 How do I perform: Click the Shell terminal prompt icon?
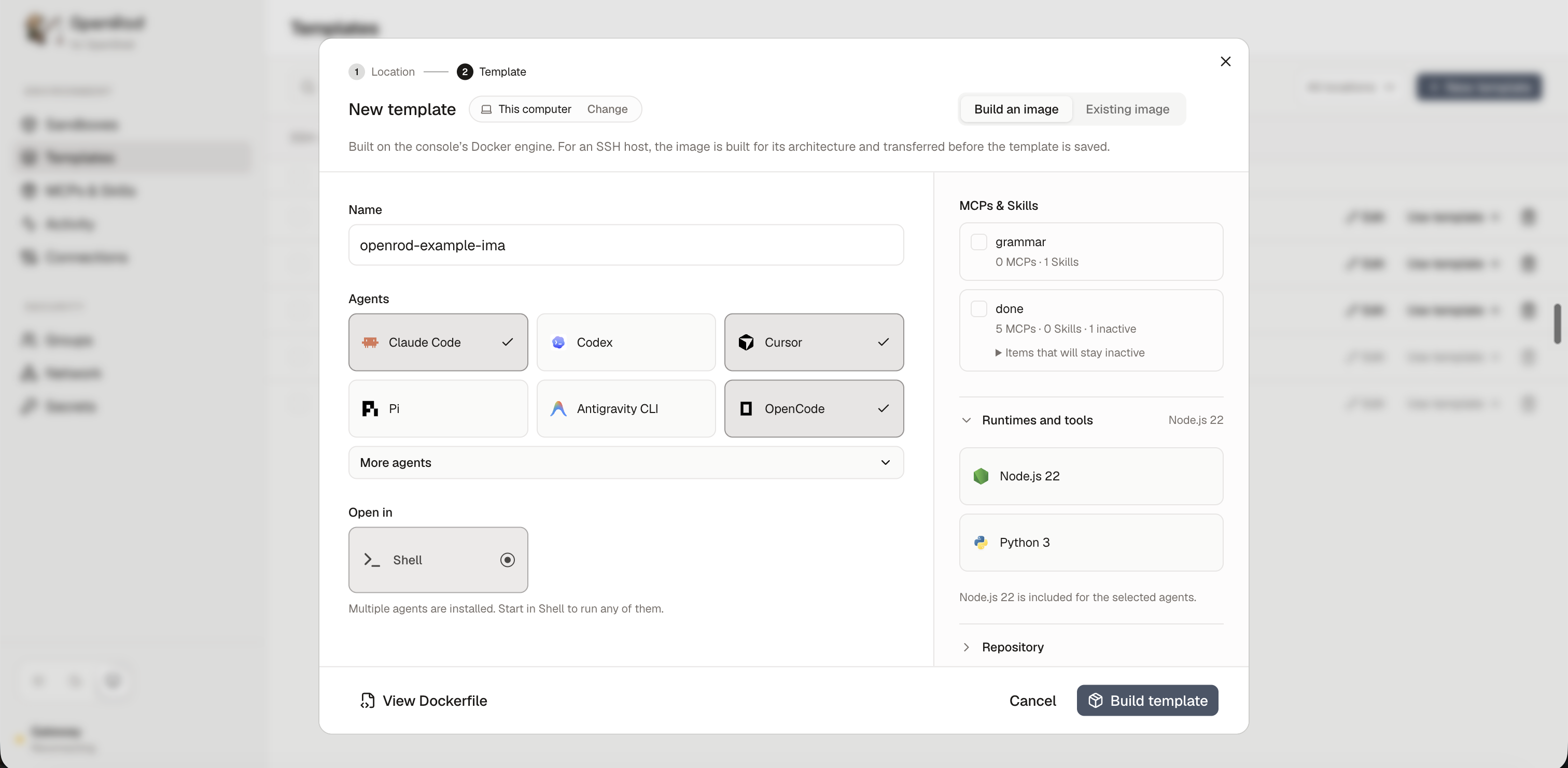click(x=372, y=560)
